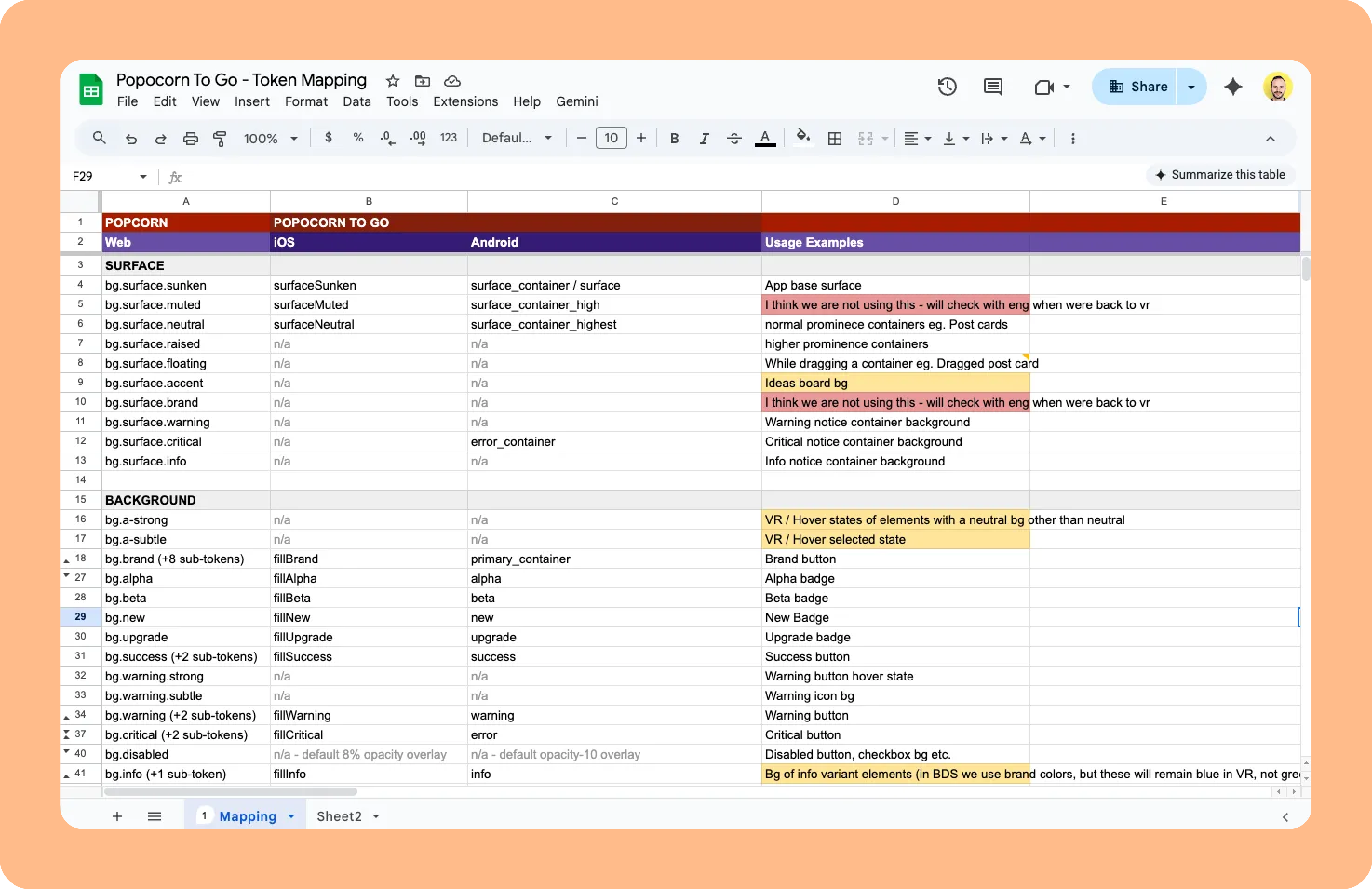Open the fill color picker

(802, 138)
